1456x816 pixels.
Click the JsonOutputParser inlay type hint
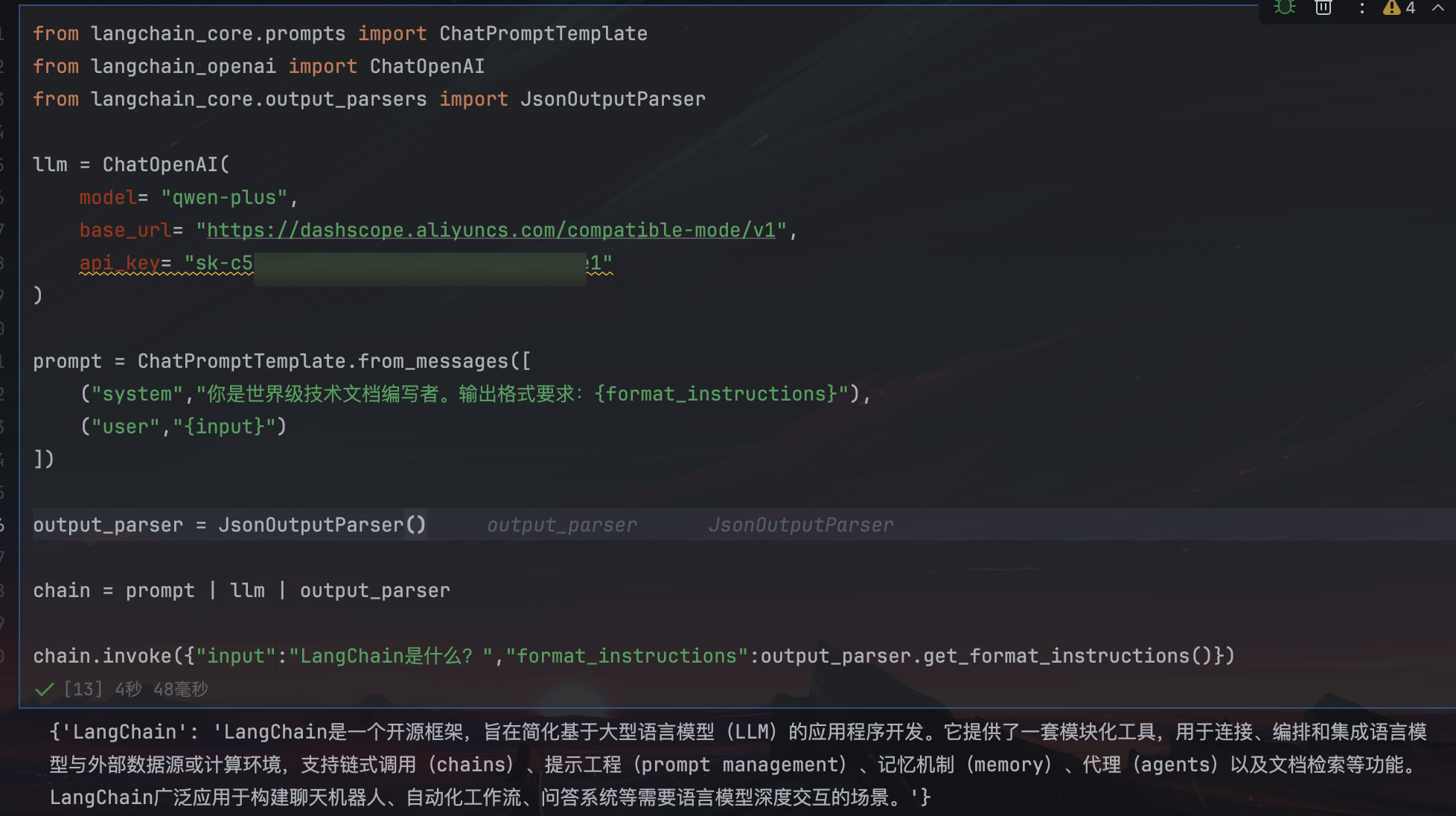pos(800,525)
